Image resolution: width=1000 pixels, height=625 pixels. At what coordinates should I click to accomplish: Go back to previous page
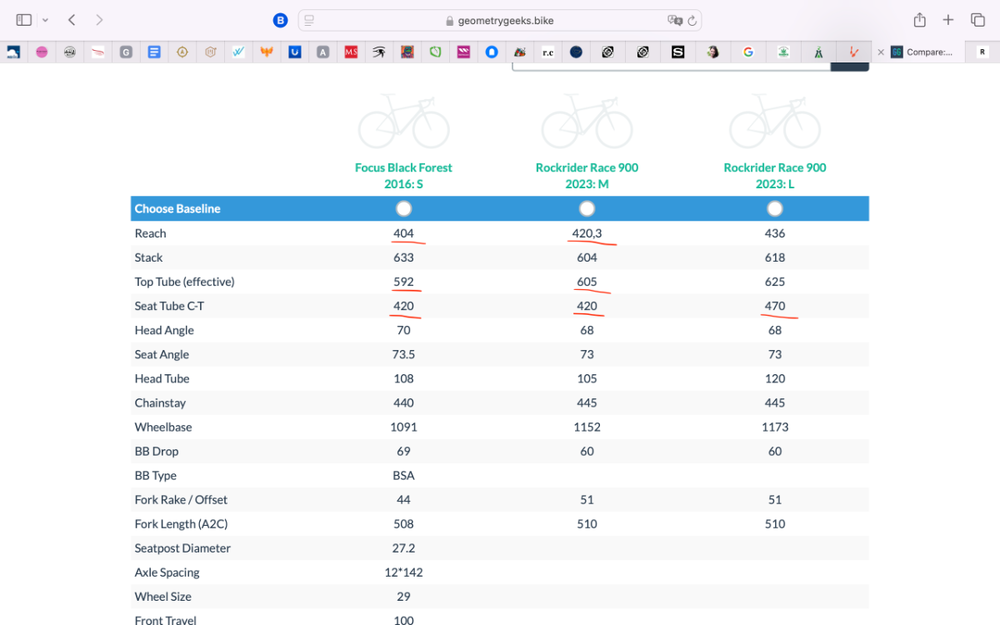72,20
